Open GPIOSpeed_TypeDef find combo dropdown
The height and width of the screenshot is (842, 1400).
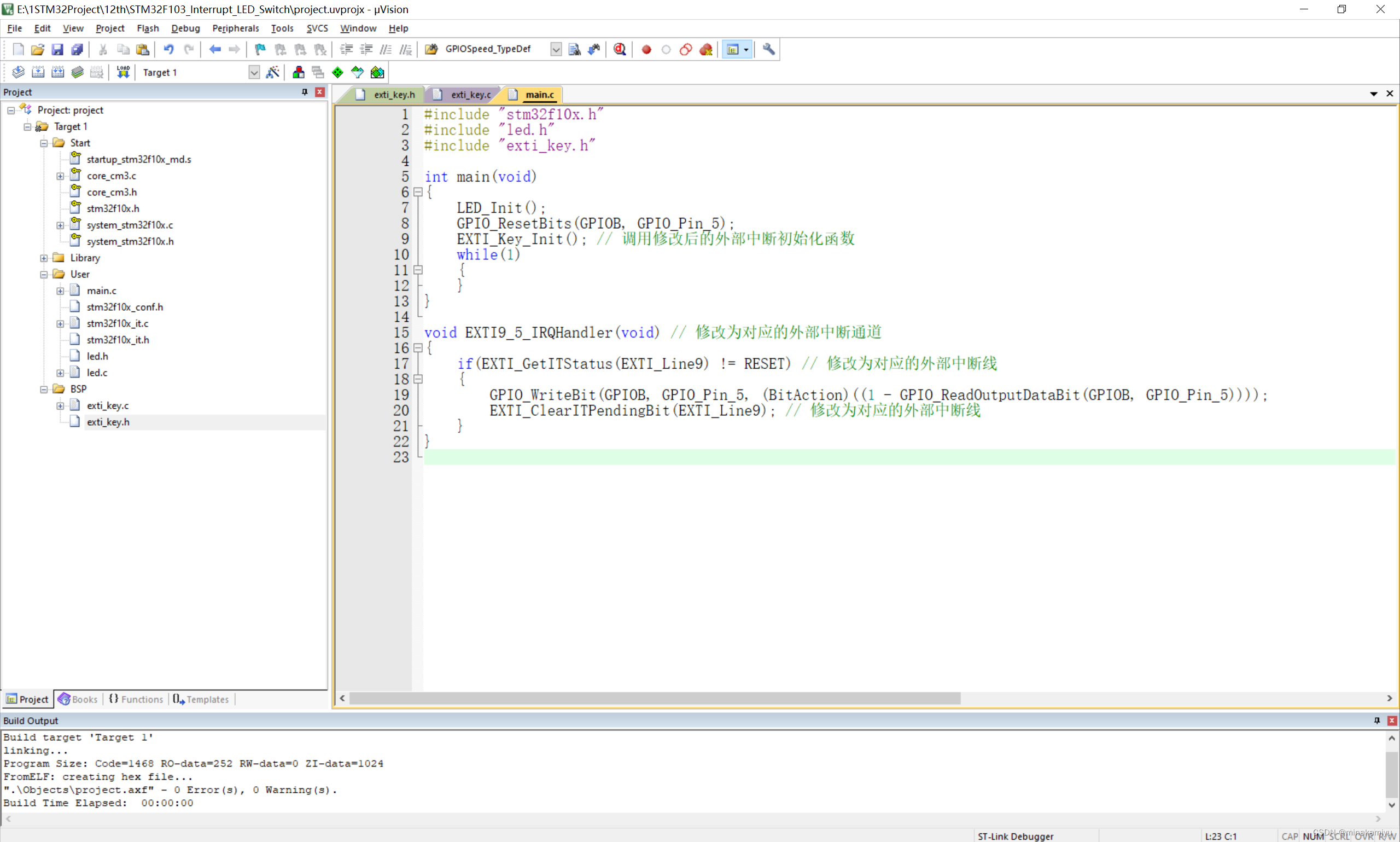(x=556, y=49)
